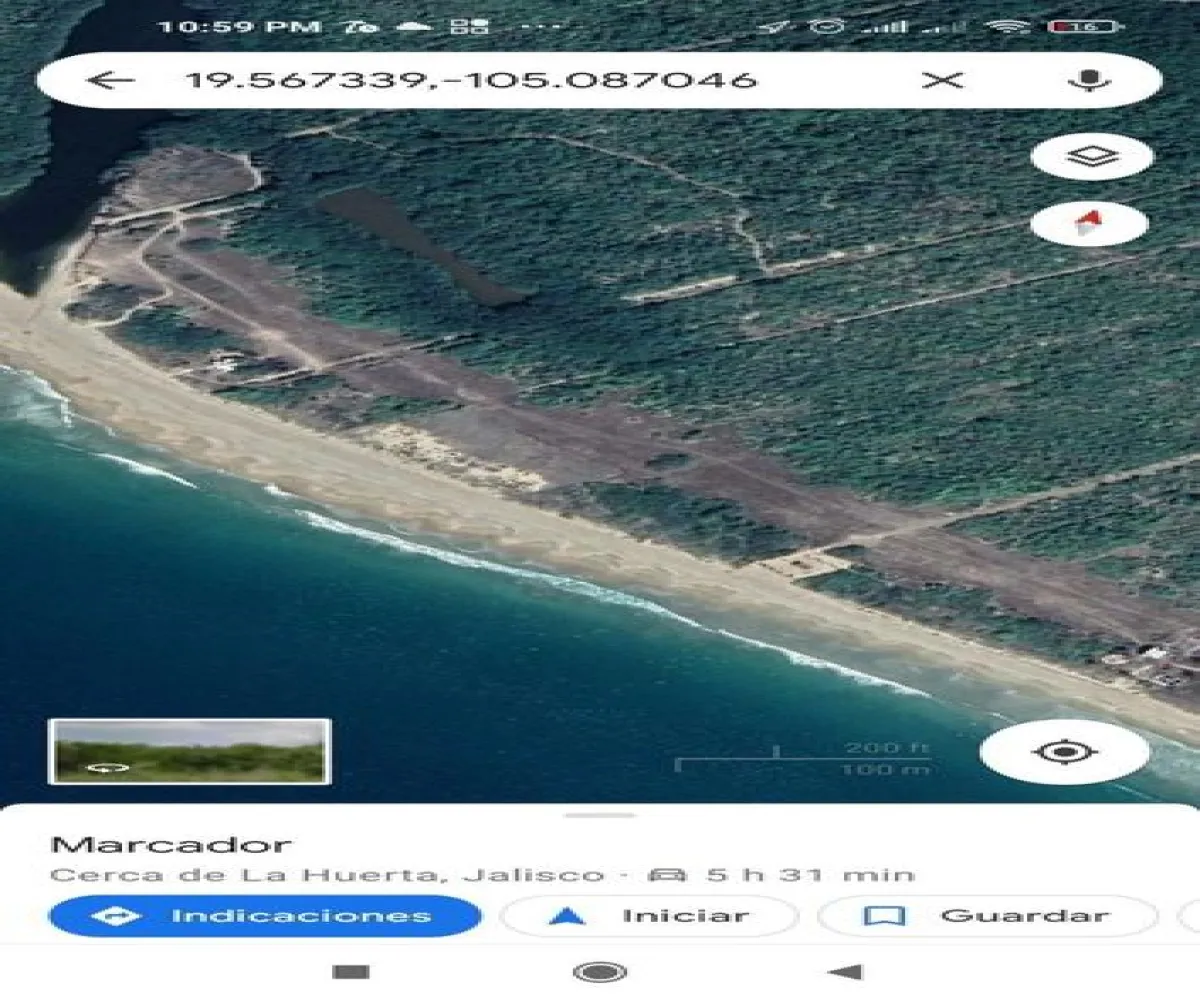The height and width of the screenshot is (1000, 1200).
Task: Tap the back arrow in search bar
Action: [110, 80]
